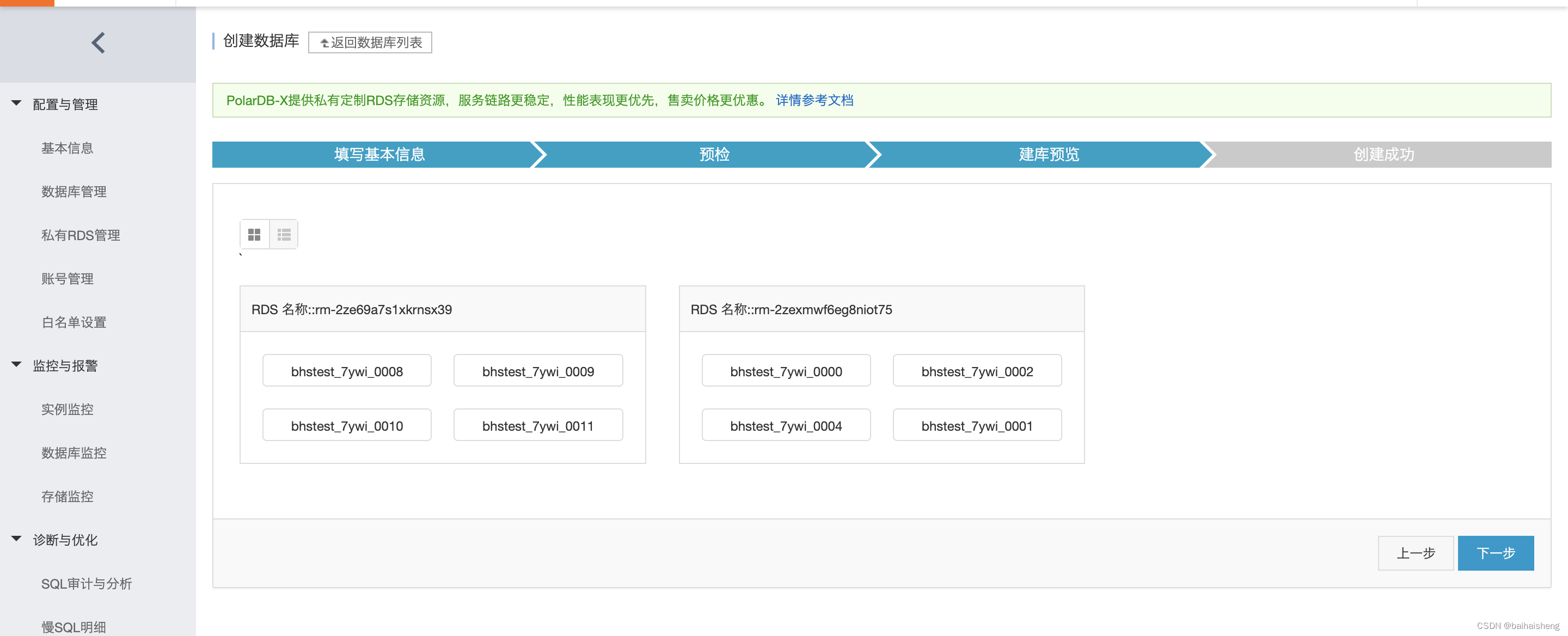Image resolution: width=1568 pixels, height=636 pixels.
Task: Click RDS name rm-2zexmwf6eg8niot75 header
Action: (x=881, y=309)
